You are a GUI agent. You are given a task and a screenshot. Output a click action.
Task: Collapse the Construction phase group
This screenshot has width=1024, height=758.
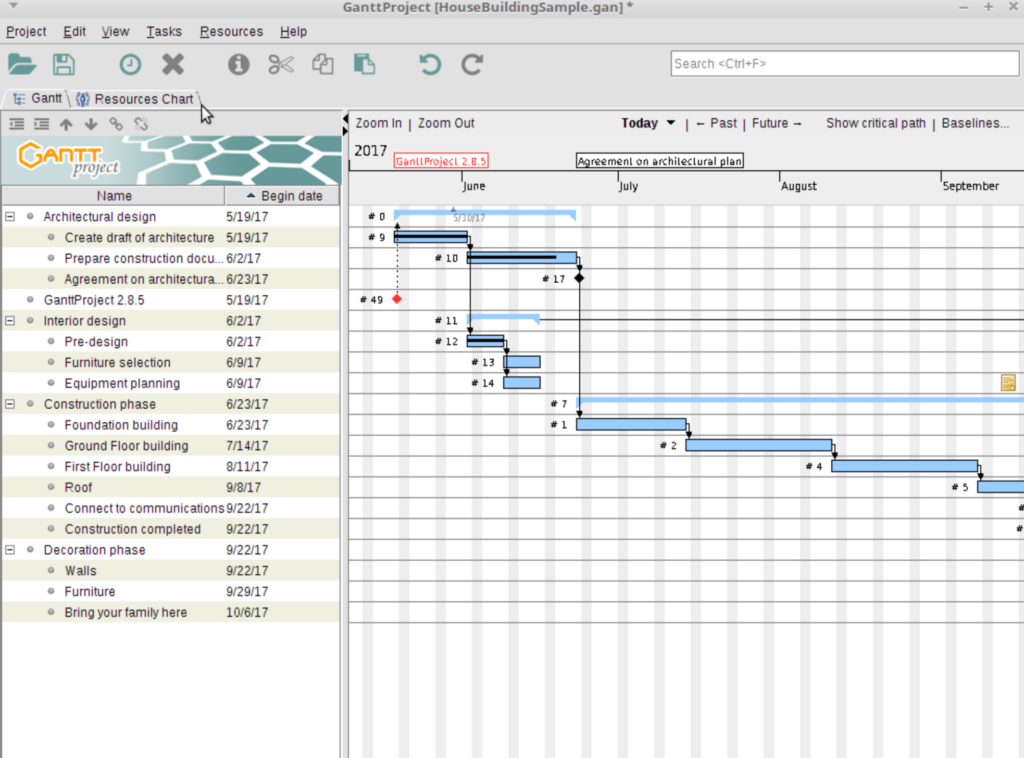click(10, 404)
